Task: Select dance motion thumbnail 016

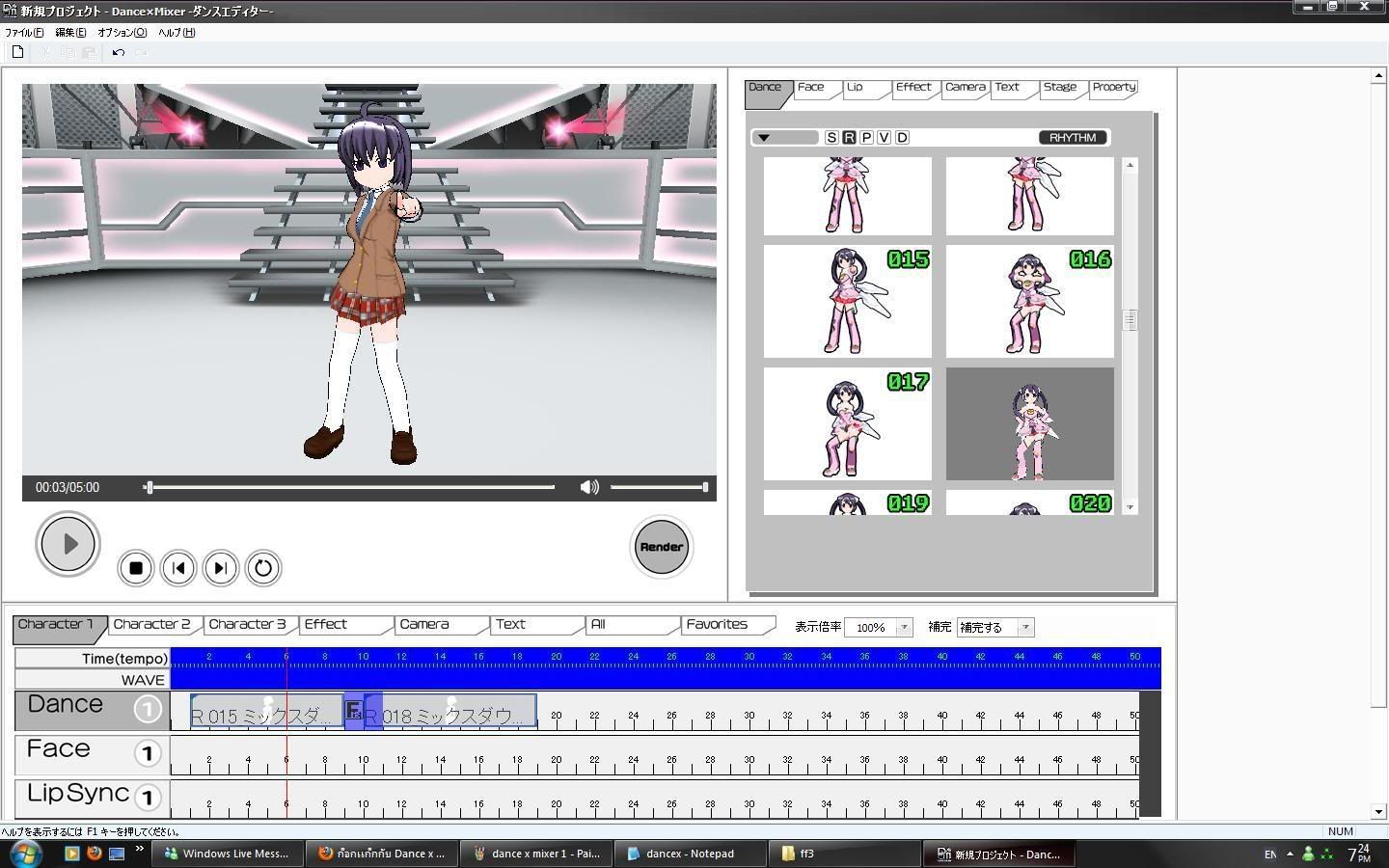Action: [1030, 301]
